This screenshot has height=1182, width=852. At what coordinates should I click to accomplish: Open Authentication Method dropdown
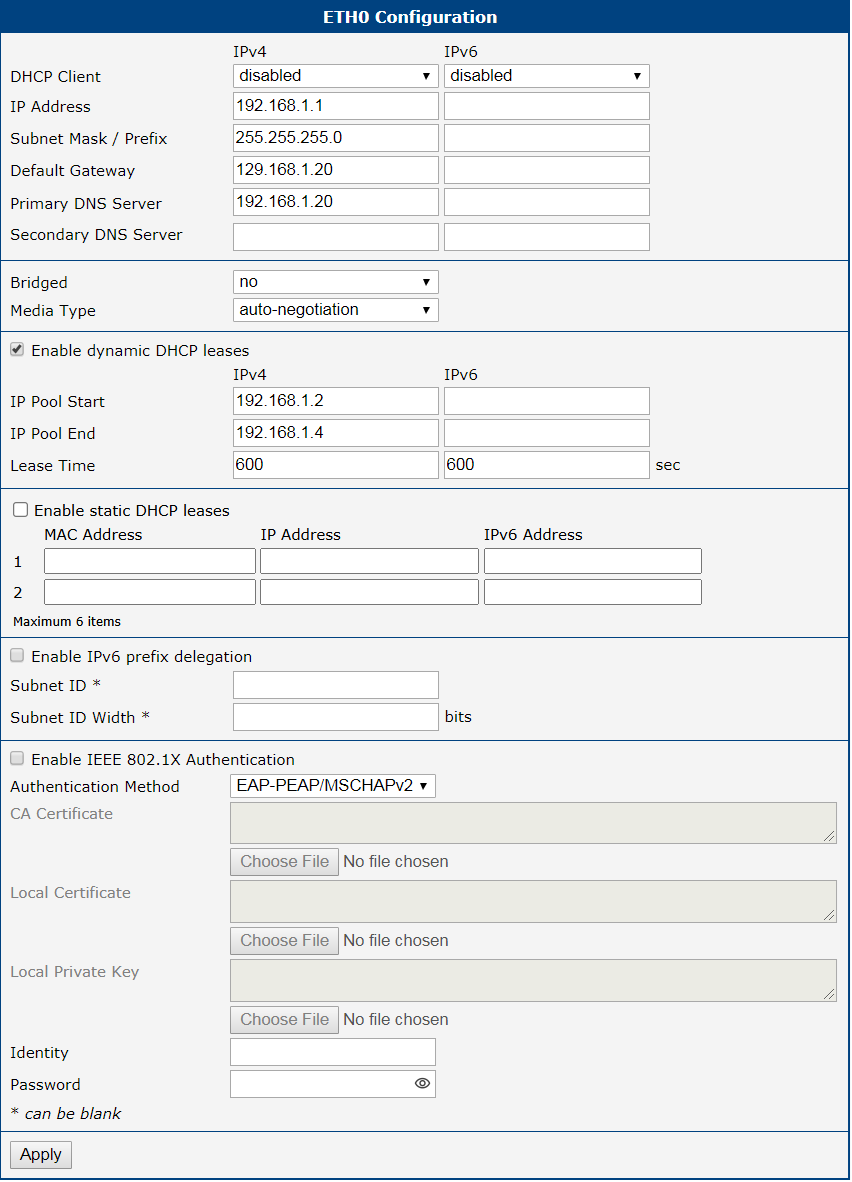coord(333,785)
